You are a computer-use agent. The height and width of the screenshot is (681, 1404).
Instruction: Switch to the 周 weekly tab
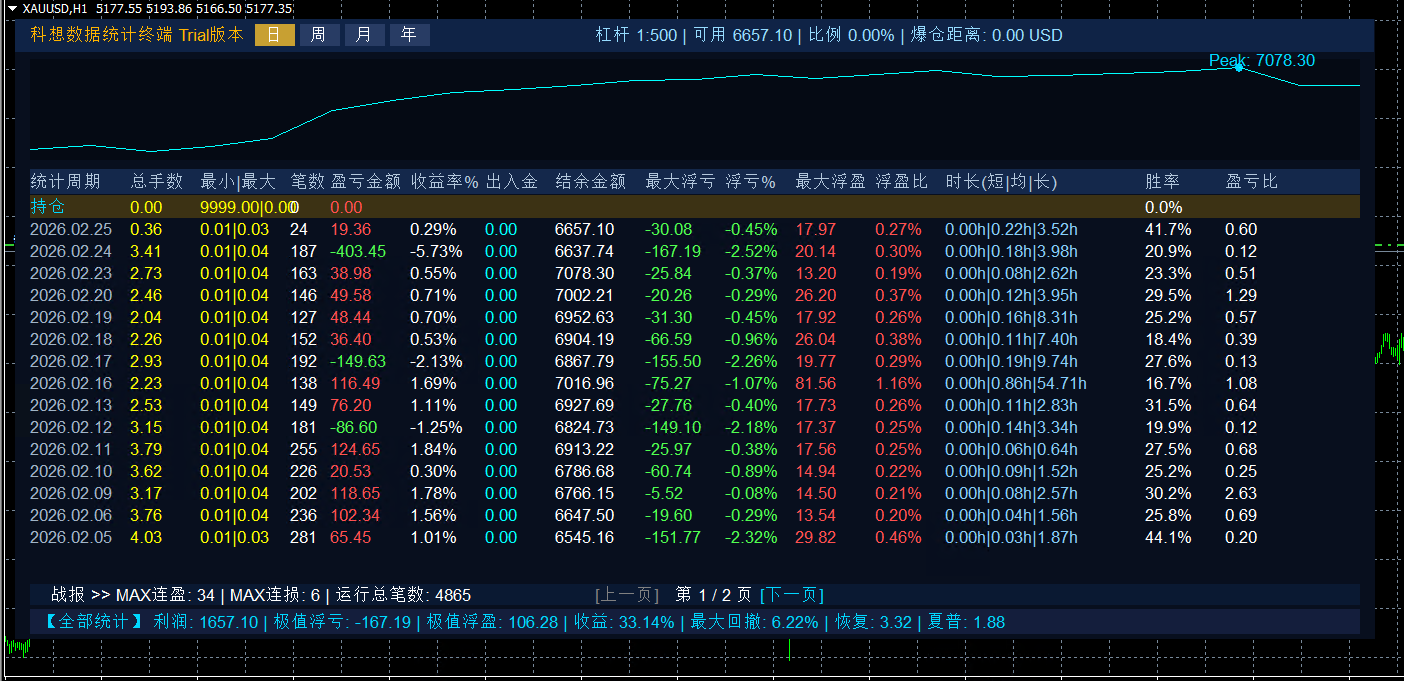(x=318, y=35)
